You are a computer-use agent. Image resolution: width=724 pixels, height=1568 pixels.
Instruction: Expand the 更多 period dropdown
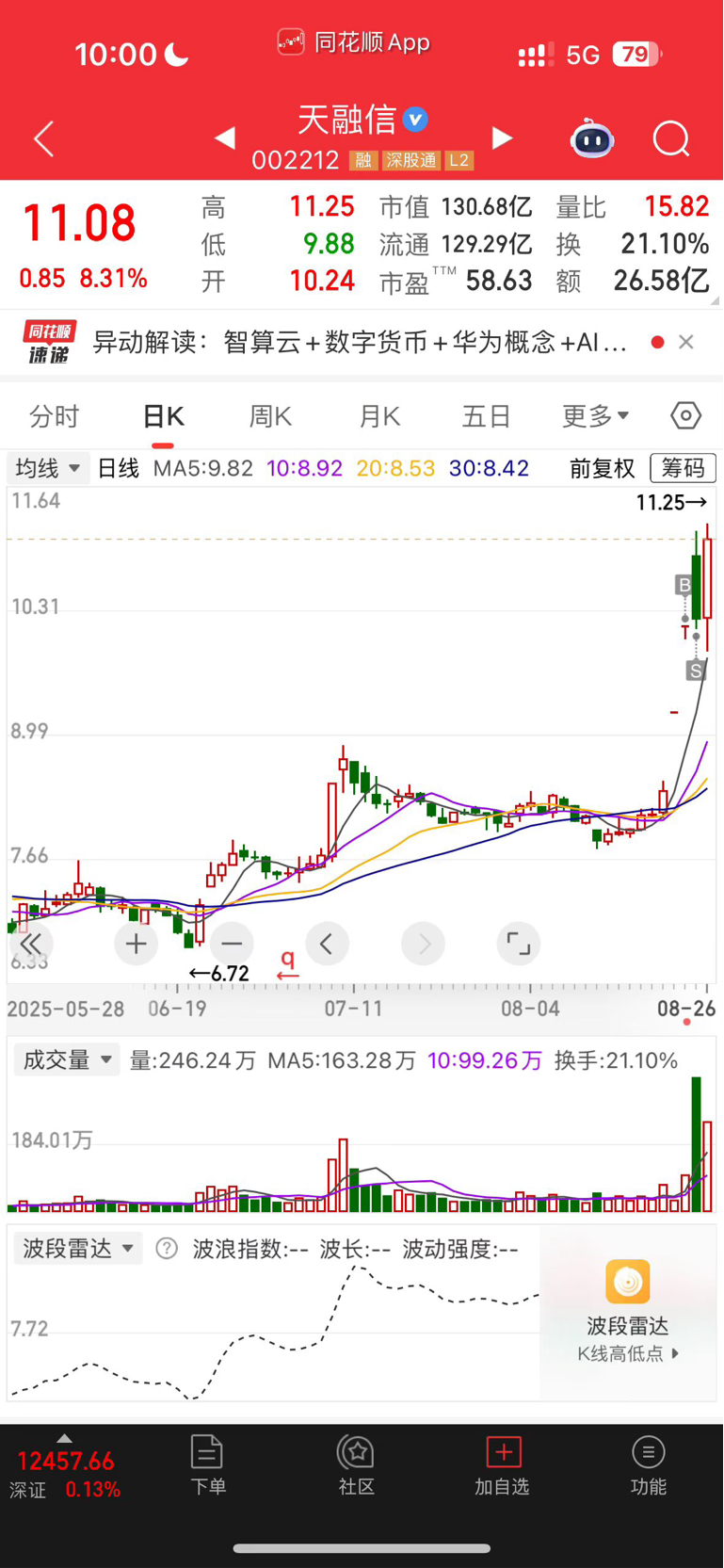click(596, 416)
